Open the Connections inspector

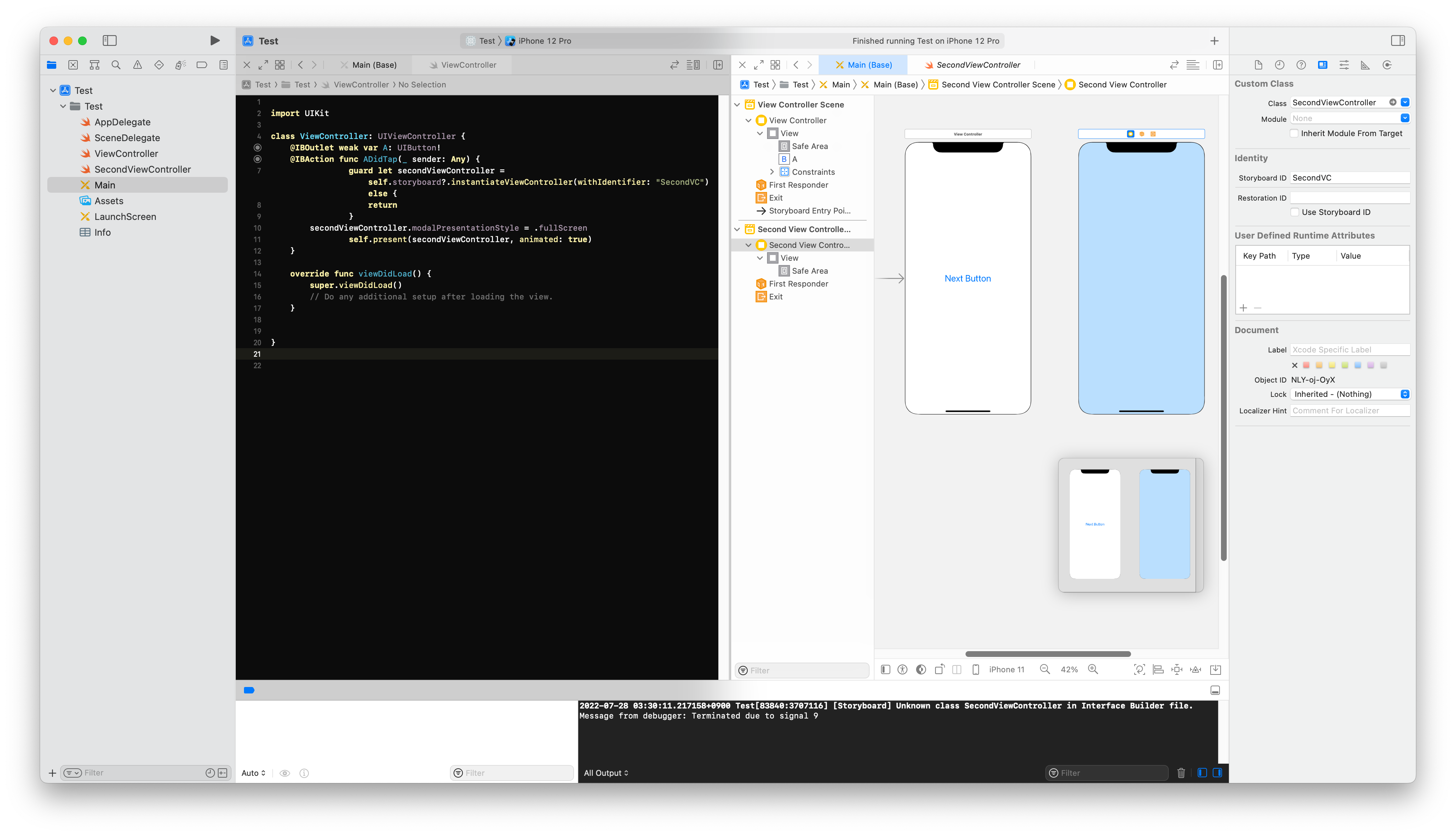click(x=1387, y=65)
